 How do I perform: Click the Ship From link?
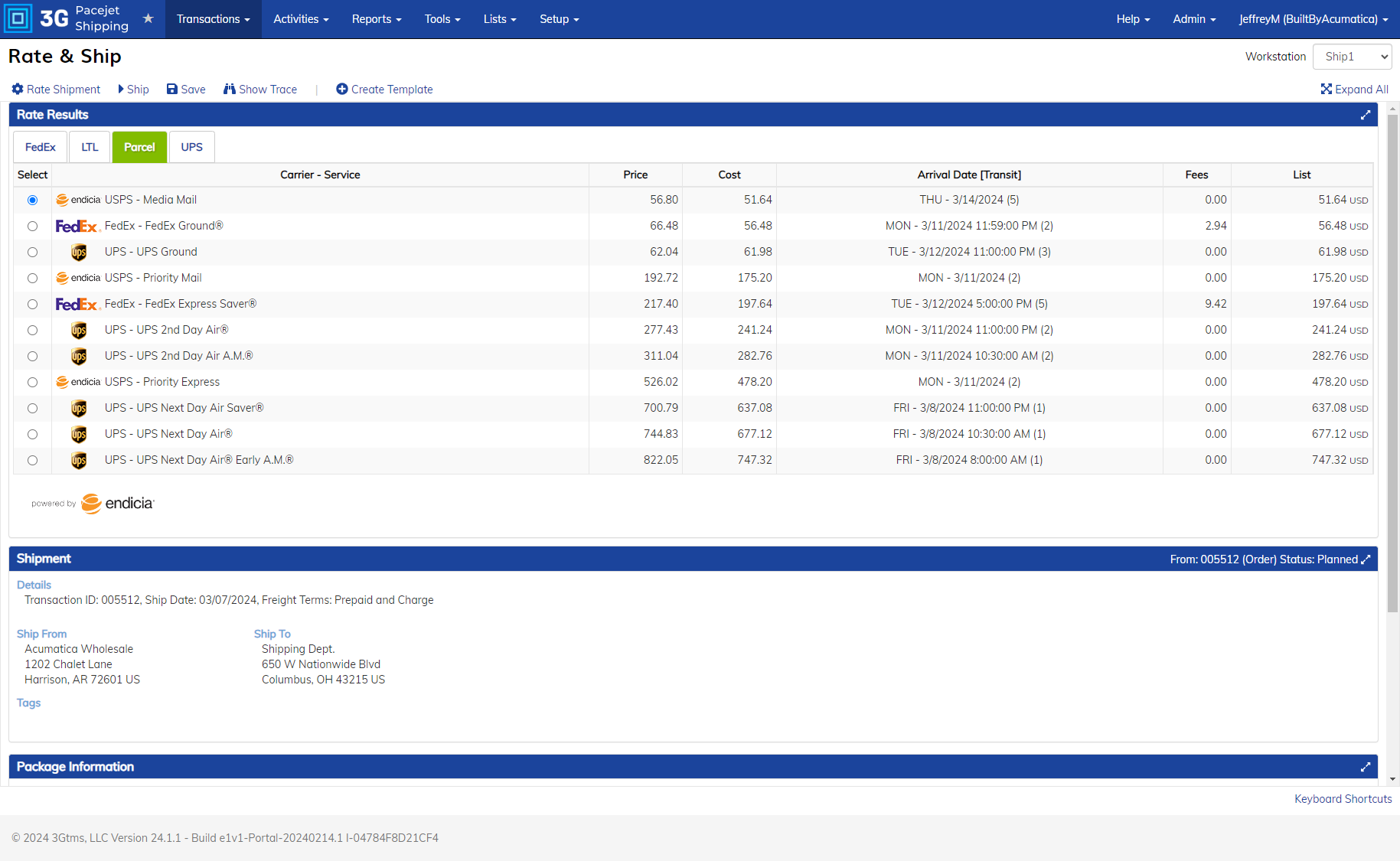point(42,634)
